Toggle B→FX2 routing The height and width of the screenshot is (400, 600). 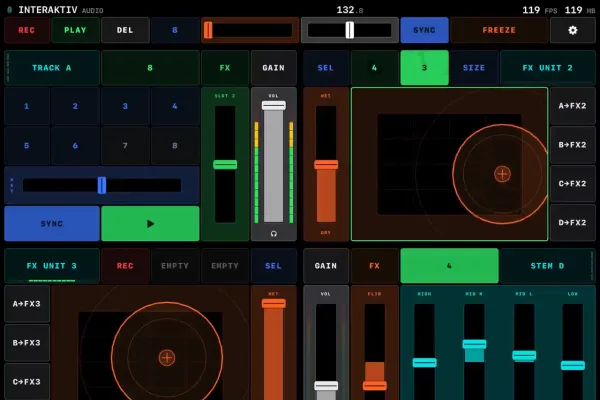point(572,145)
